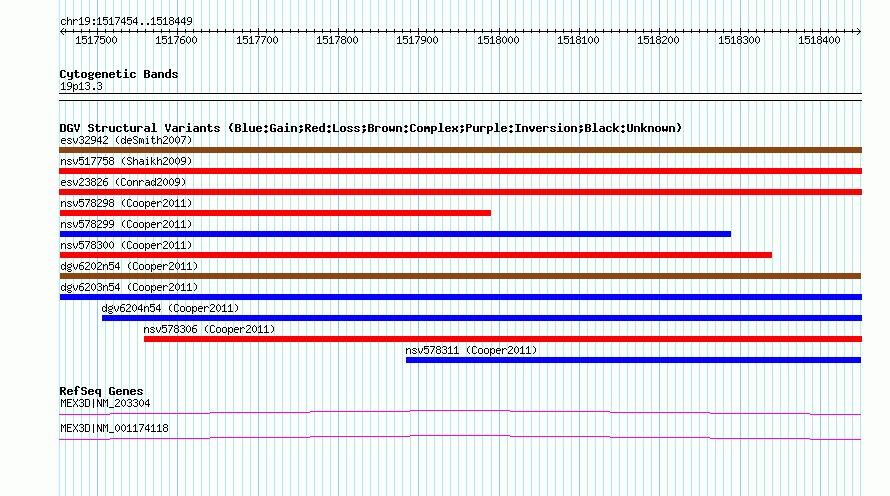Select the blue bar under nsv578311
This screenshot has height=496, width=890.
pyautogui.click(x=633, y=360)
